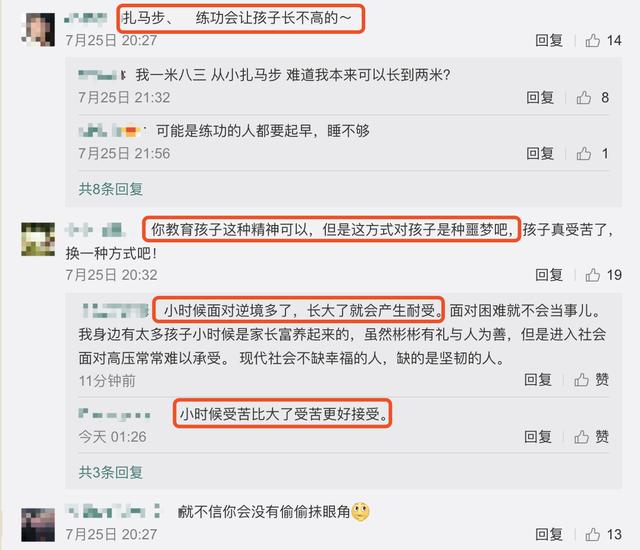The image size is (640, 550).
Task: Reply to the 今天 01:26 comment
Action: [538, 437]
